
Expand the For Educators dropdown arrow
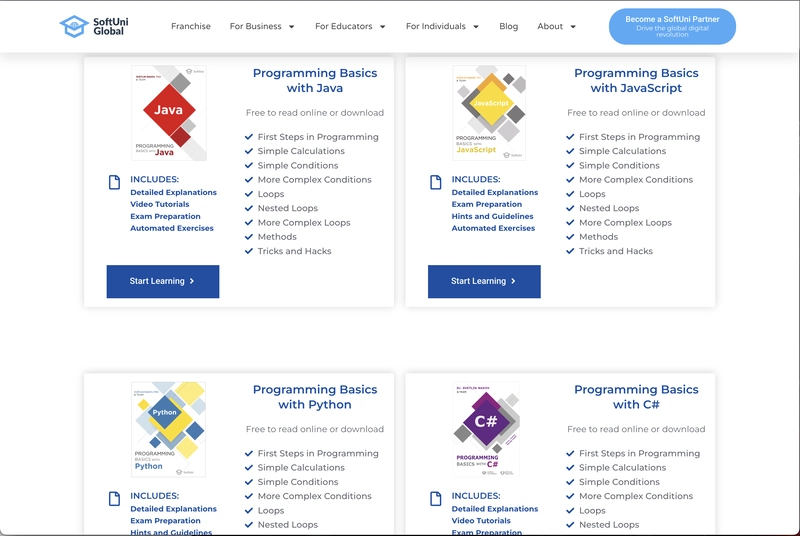pyautogui.click(x=383, y=27)
